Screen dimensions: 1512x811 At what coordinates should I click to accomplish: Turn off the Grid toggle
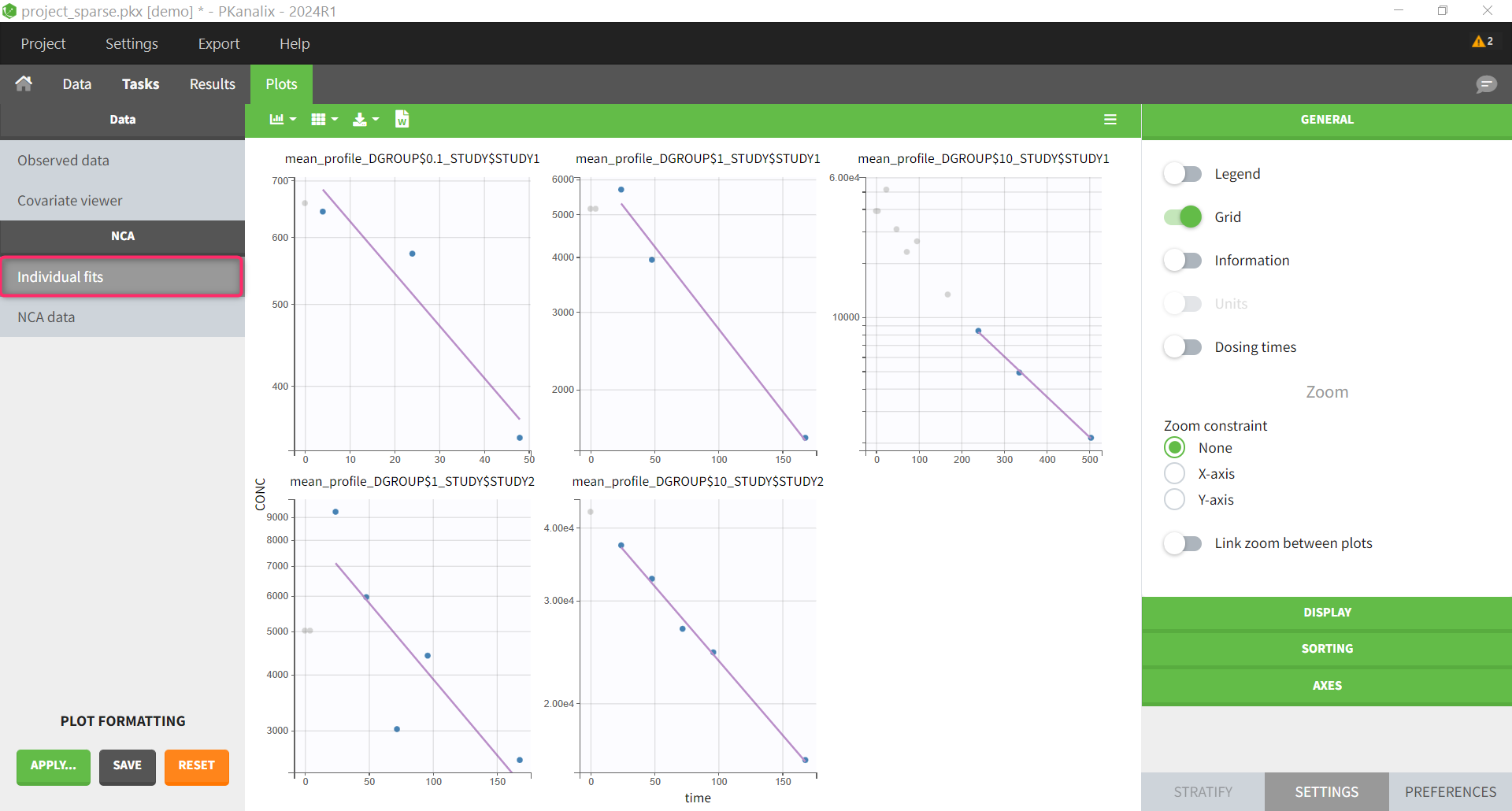tap(1182, 217)
